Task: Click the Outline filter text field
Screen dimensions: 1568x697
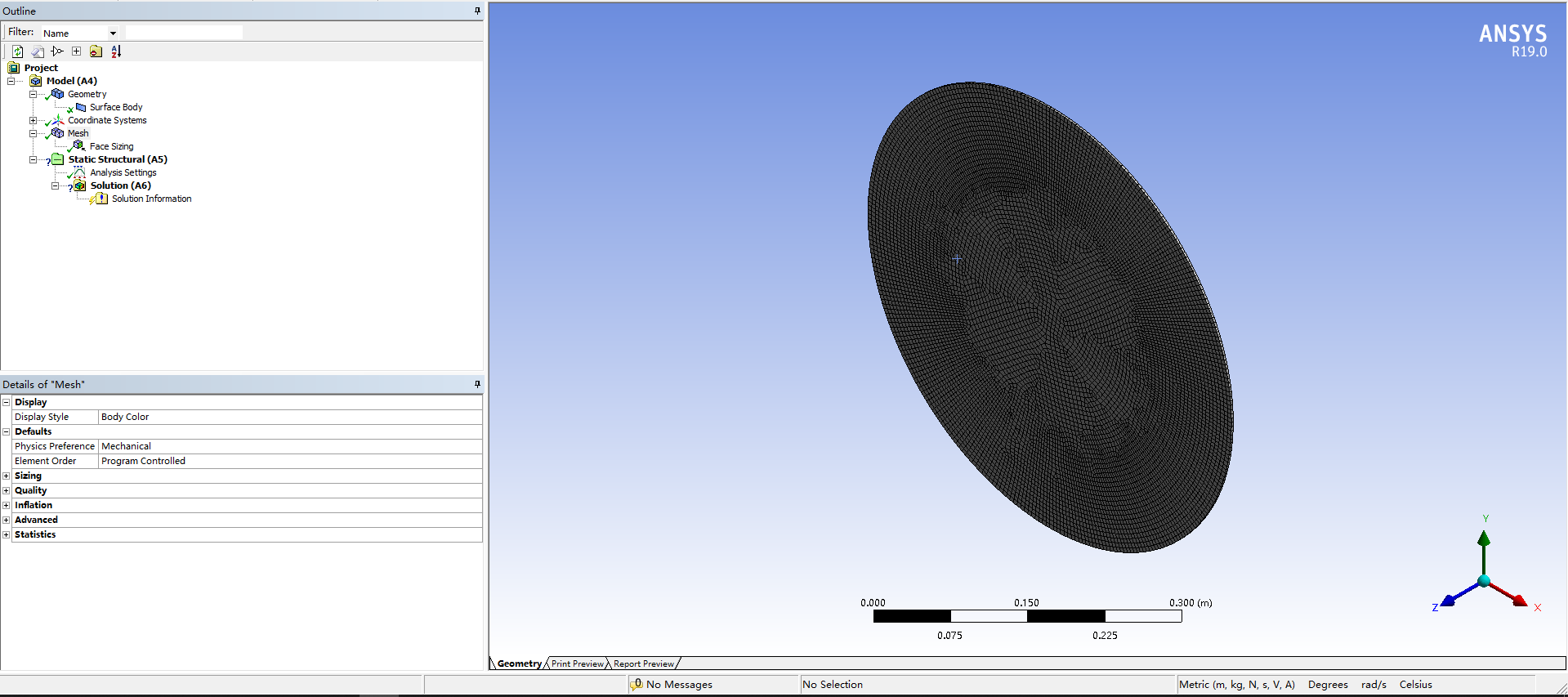Action: click(184, 33)
